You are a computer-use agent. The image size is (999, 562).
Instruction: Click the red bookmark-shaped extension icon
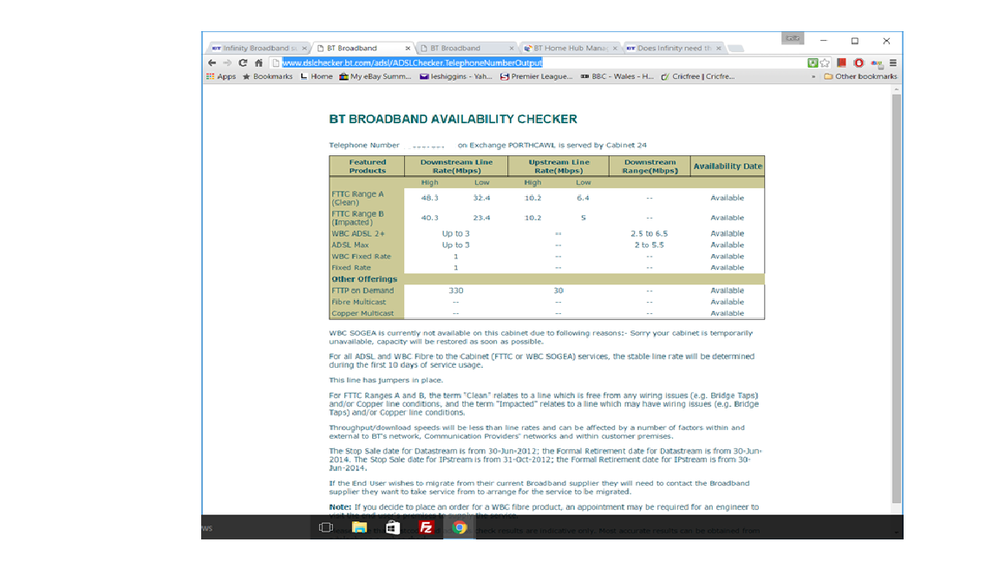point(842,62)
